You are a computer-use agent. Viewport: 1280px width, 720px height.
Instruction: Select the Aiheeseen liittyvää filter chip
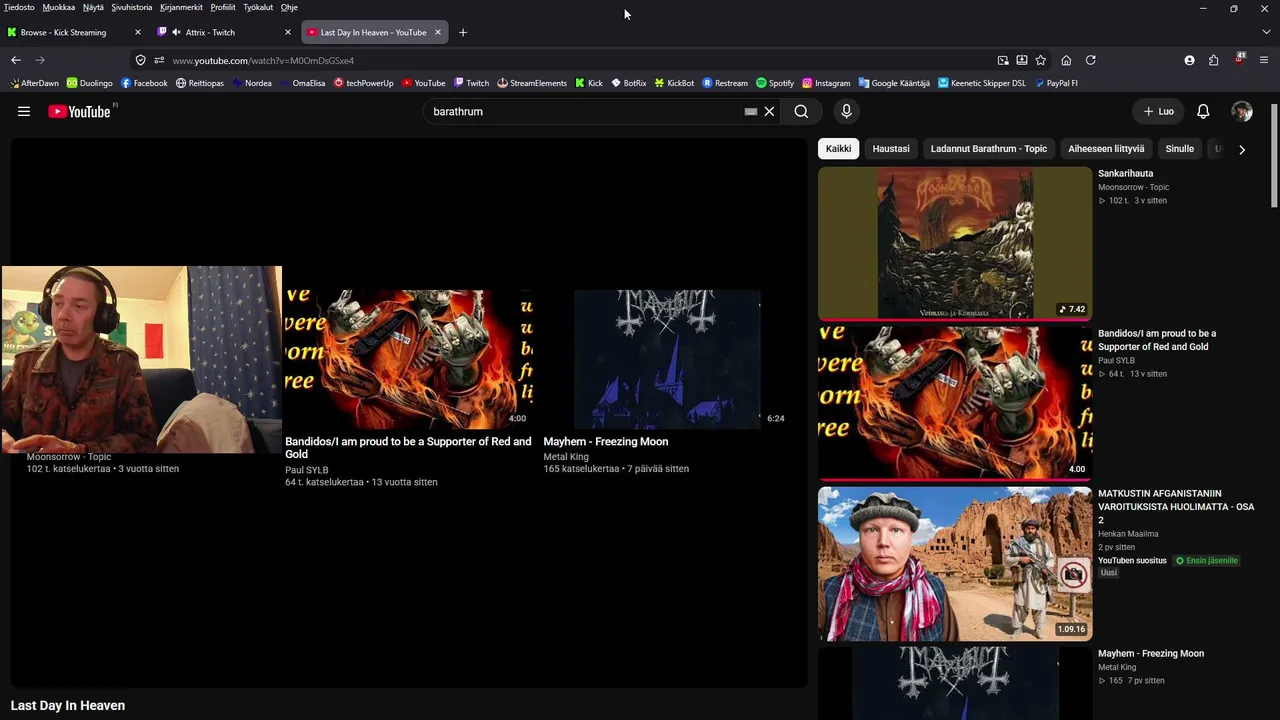click(1106, 149)
